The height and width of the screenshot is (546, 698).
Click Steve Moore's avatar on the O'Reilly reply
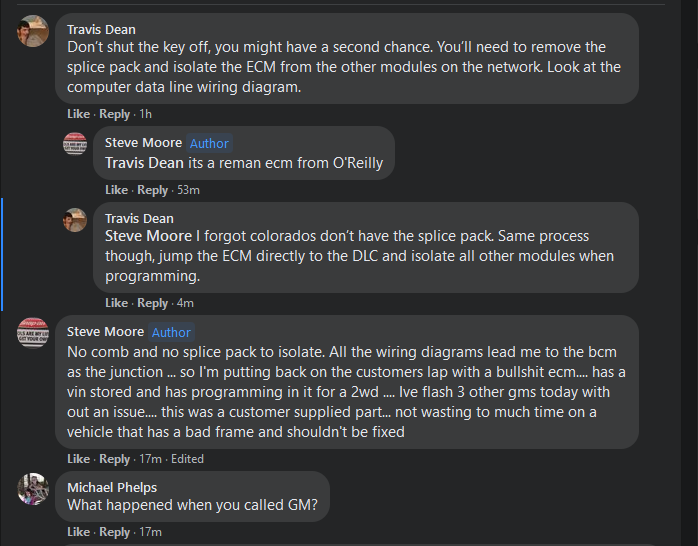tap(75, 143)
